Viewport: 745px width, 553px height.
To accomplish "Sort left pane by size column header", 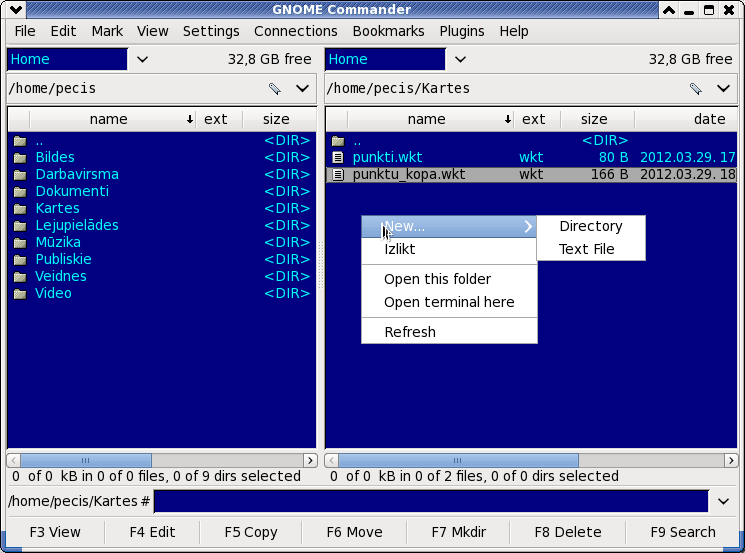I will click(x=279, y=119).
